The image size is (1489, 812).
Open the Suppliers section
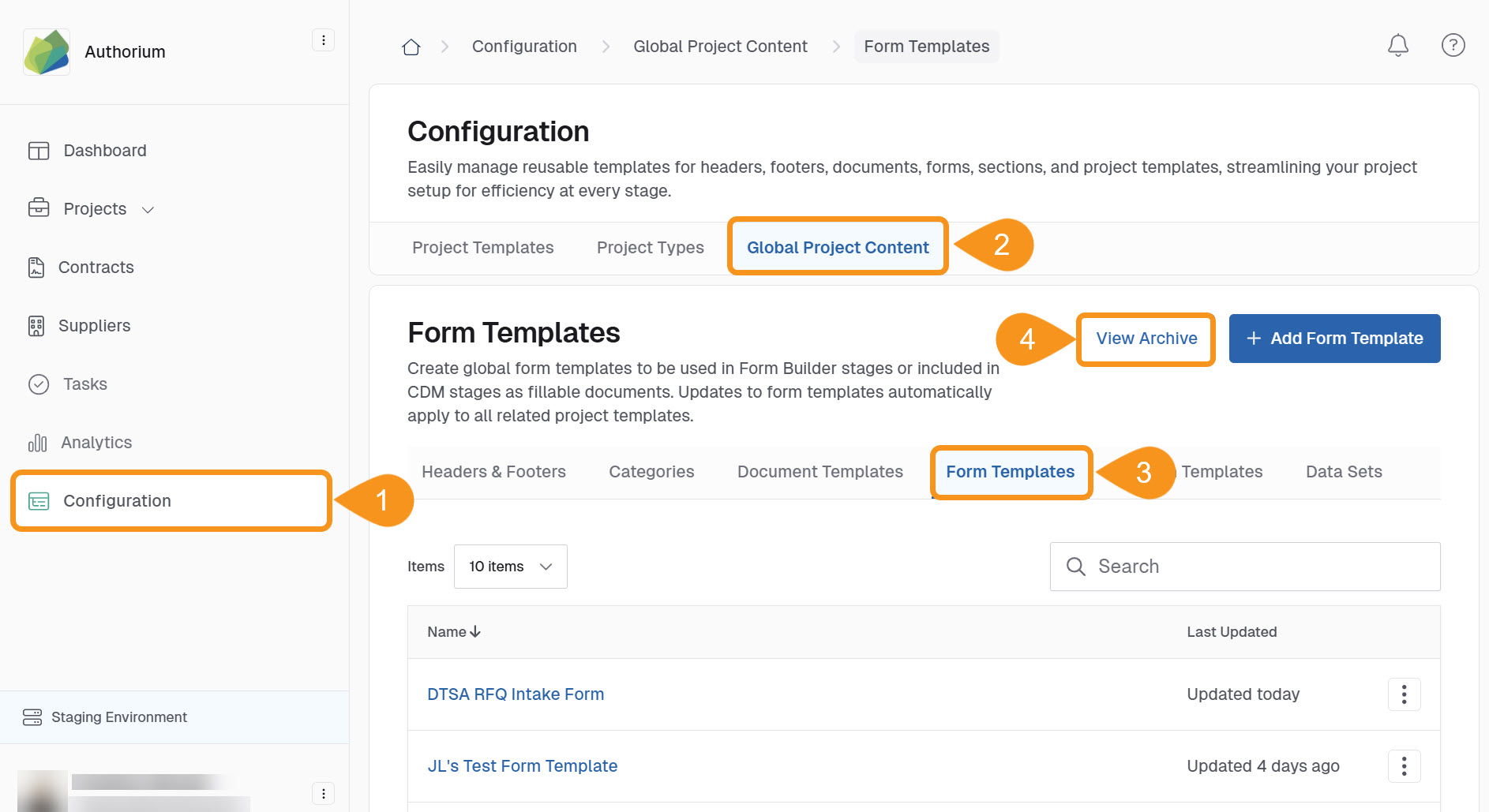coord(94,325)
